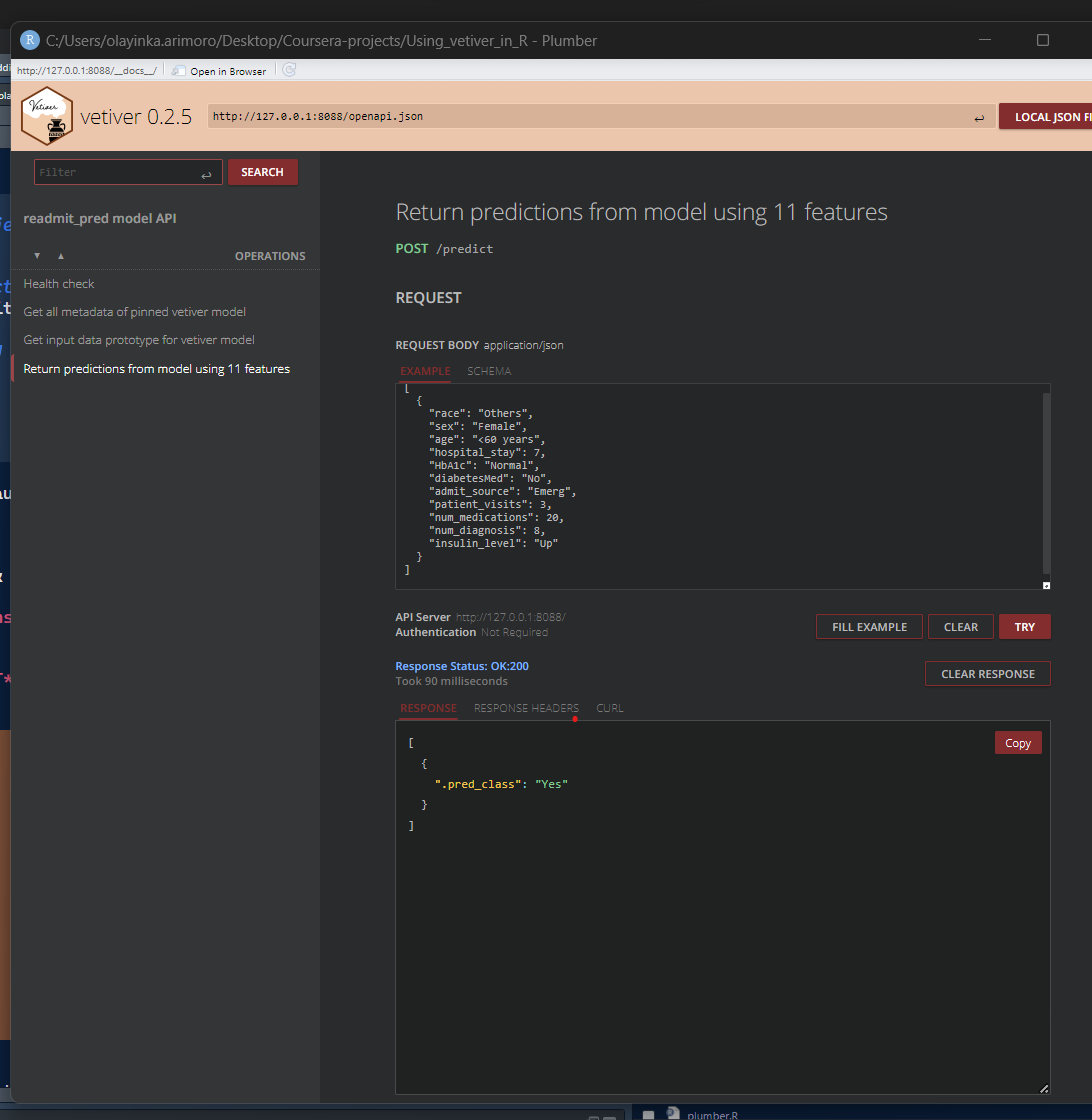Click the .pred_class response value line
This screenshot has height=1120, width=1092.
click(501, 784)
